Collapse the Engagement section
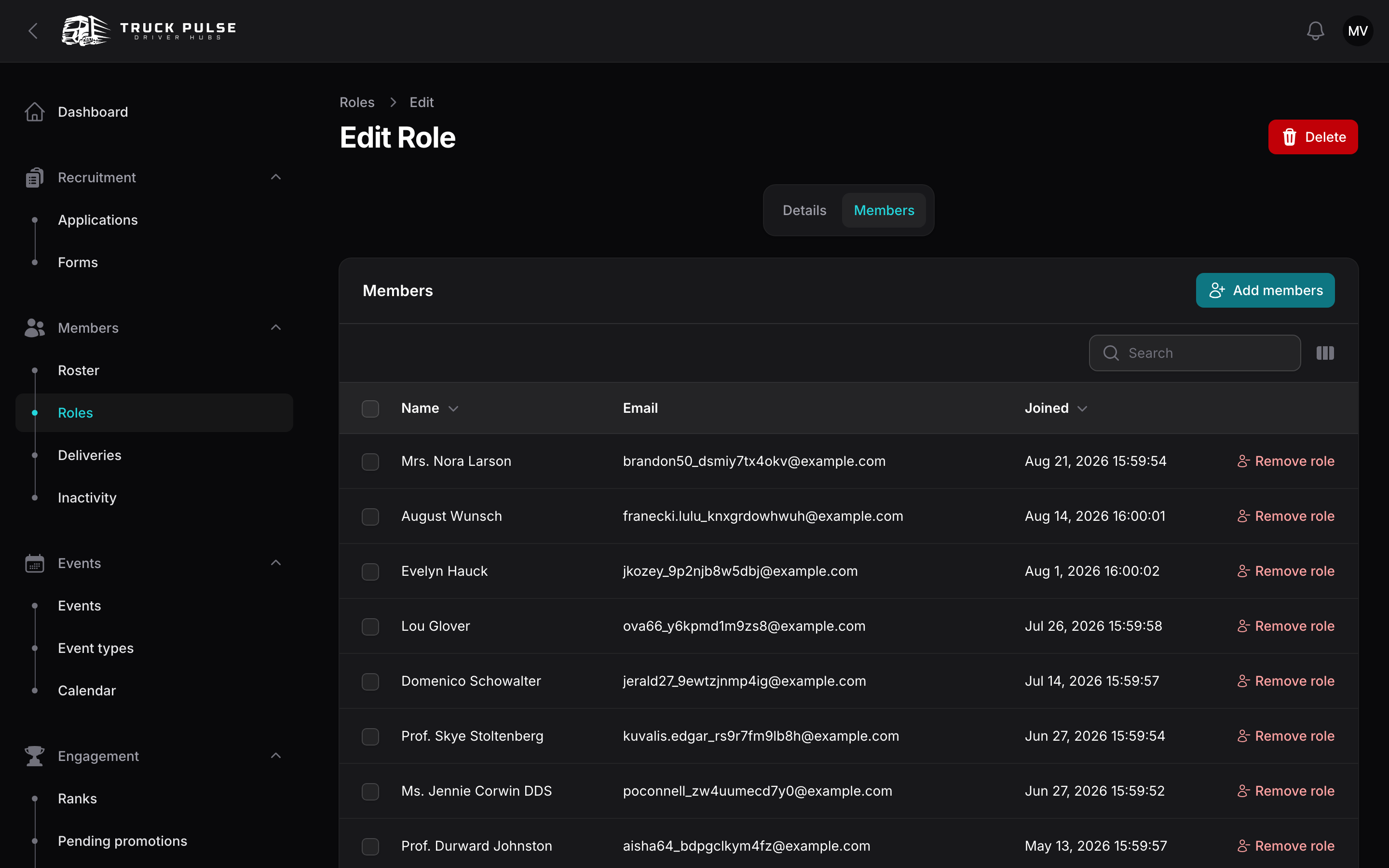1389x868 pixels. click(x=275, y=756)
